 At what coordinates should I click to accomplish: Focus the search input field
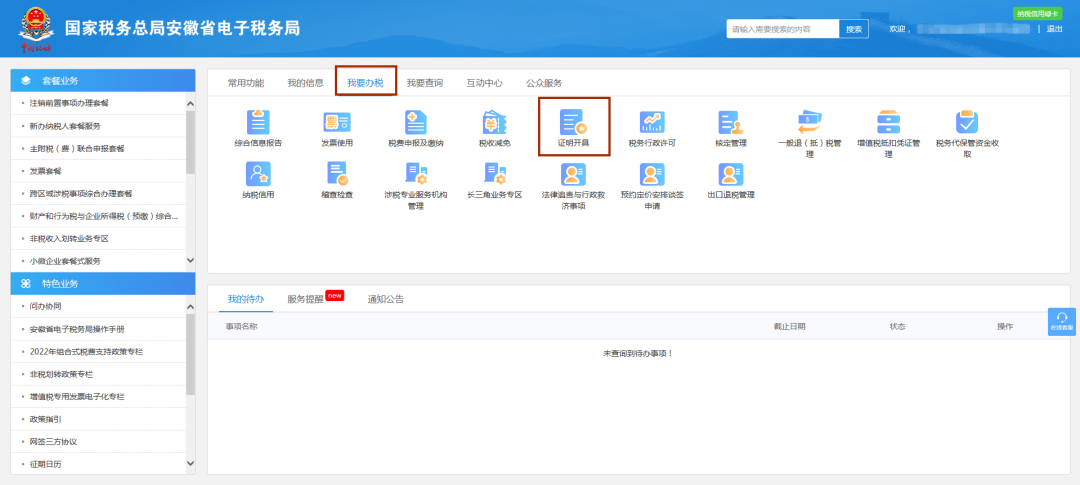click(782, 29)
